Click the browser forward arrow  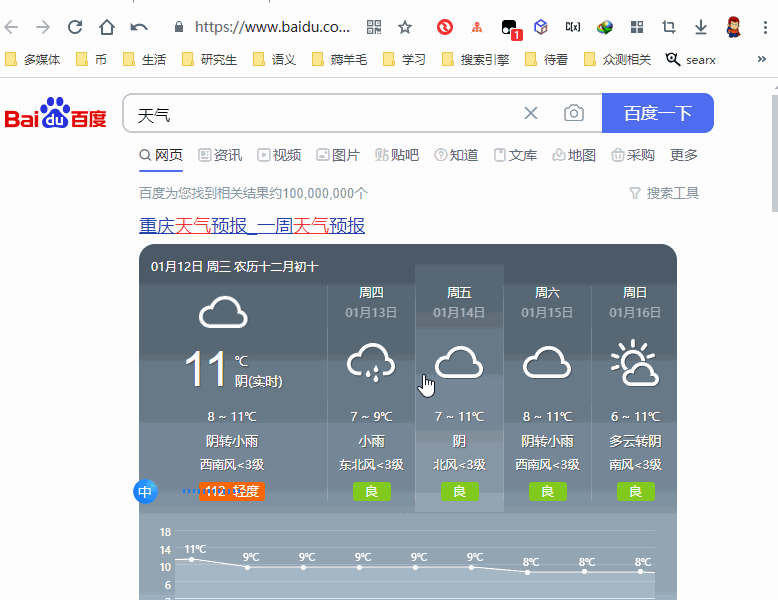click(x=43, y=27)
